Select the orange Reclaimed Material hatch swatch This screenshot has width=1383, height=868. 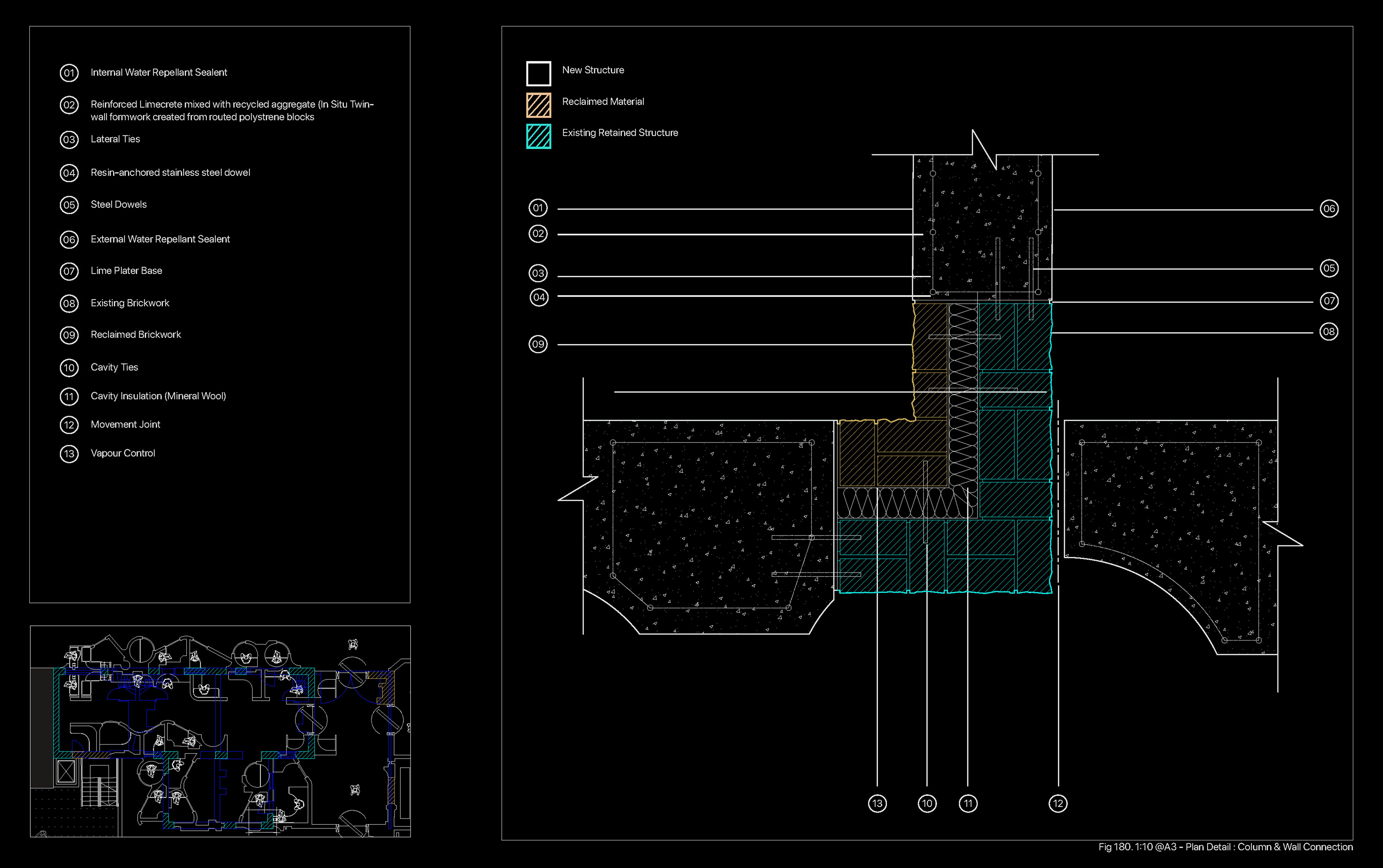[538, 105]
